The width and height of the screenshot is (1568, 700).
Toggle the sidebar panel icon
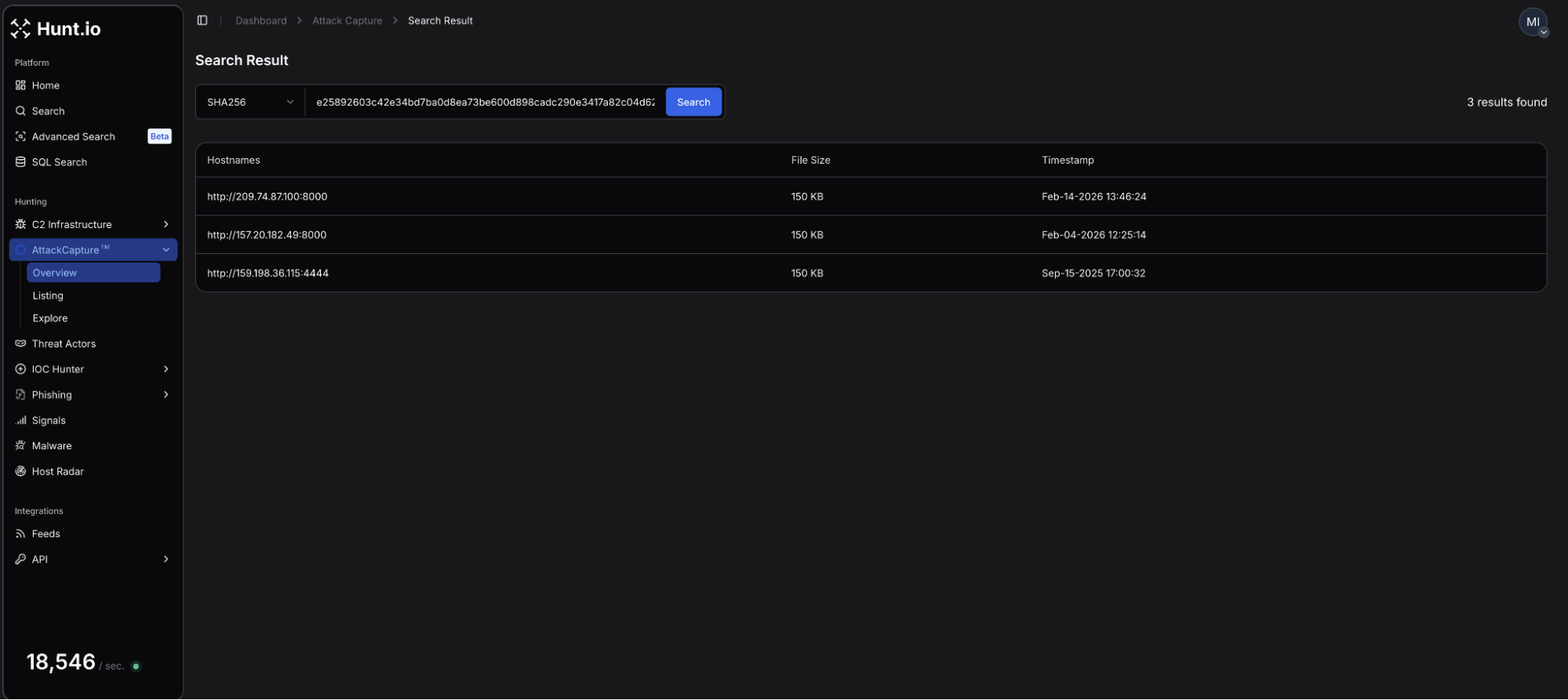click(x=202, y=20)
